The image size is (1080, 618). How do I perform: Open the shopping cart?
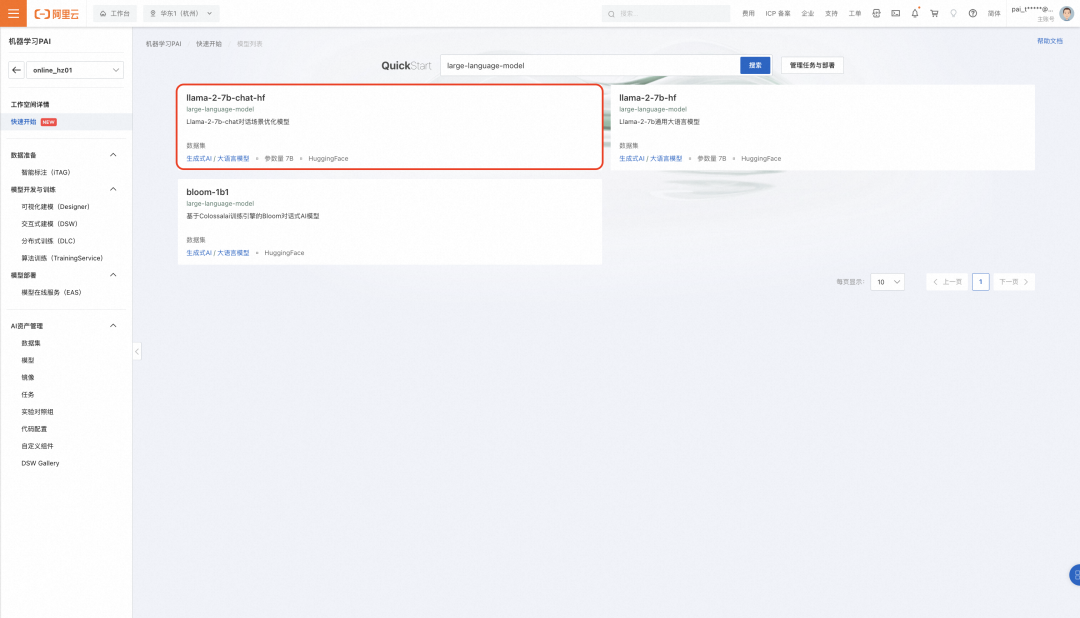point(934,13)
